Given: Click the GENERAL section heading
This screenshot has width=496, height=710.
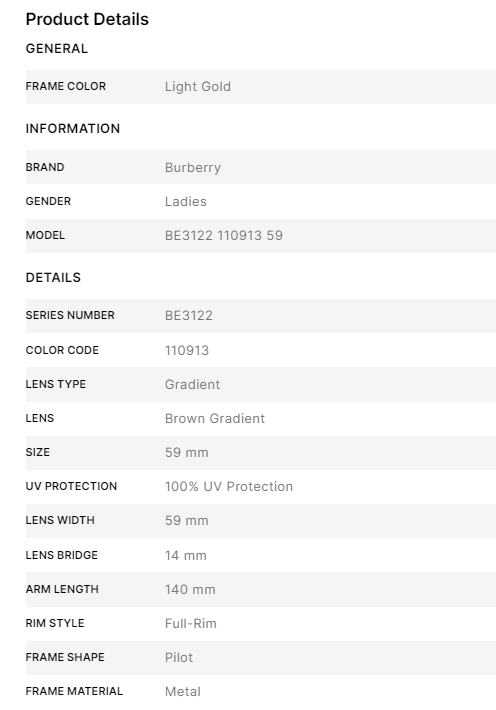Looking at the screenshot, I should tap(57, 48).
